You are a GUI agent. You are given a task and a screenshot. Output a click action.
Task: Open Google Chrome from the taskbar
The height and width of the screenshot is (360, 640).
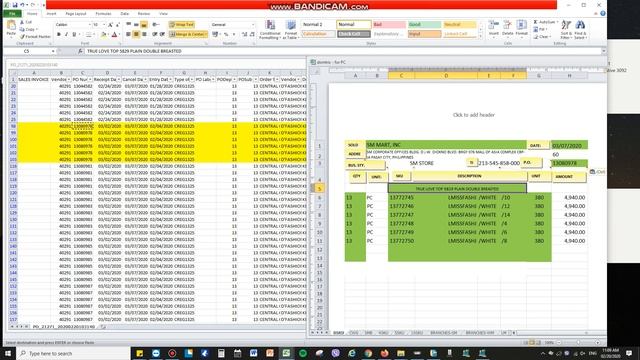[x=368, y=353]
